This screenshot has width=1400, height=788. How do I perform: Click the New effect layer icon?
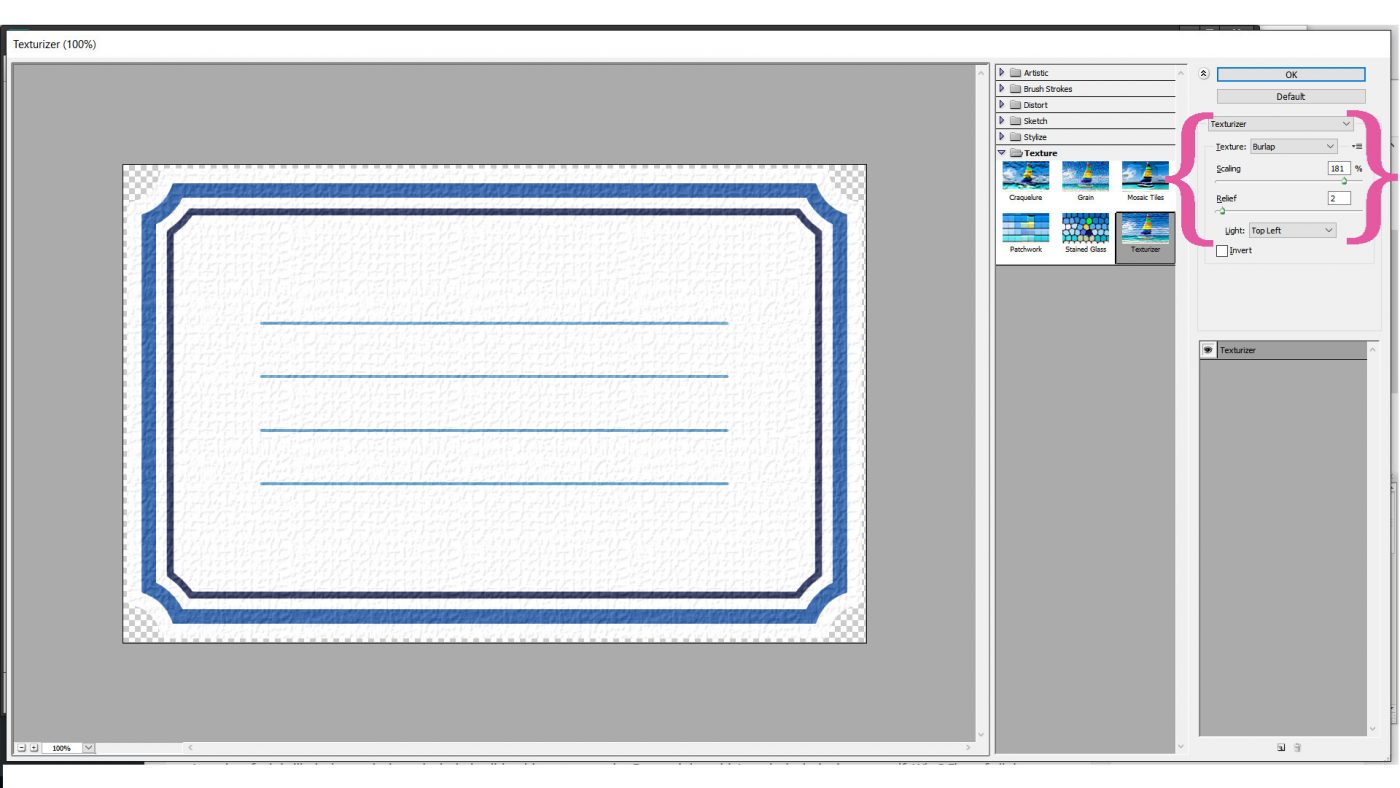1279,747
